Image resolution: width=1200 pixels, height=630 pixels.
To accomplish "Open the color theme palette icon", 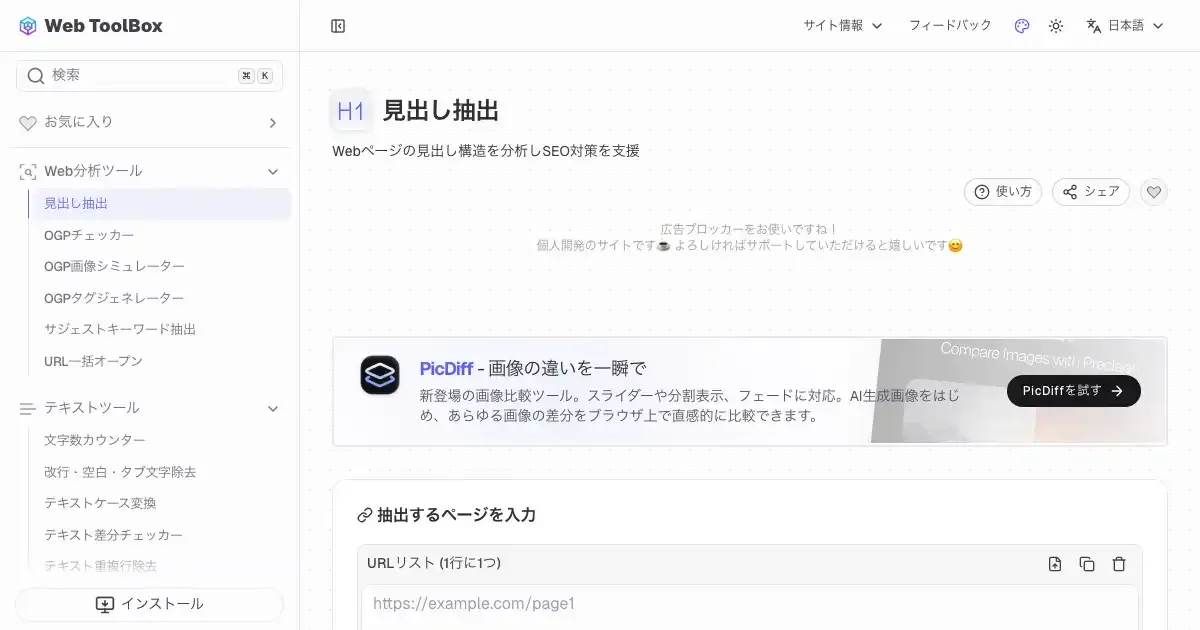I will point(1021,26).
